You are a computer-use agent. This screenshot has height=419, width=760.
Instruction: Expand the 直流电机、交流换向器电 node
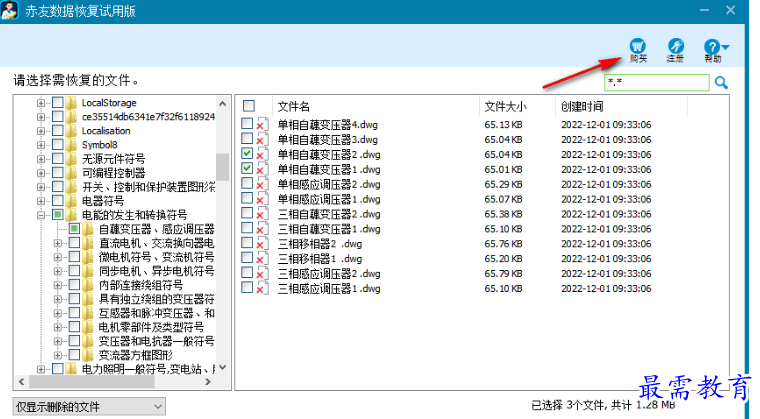coord(57,243)
